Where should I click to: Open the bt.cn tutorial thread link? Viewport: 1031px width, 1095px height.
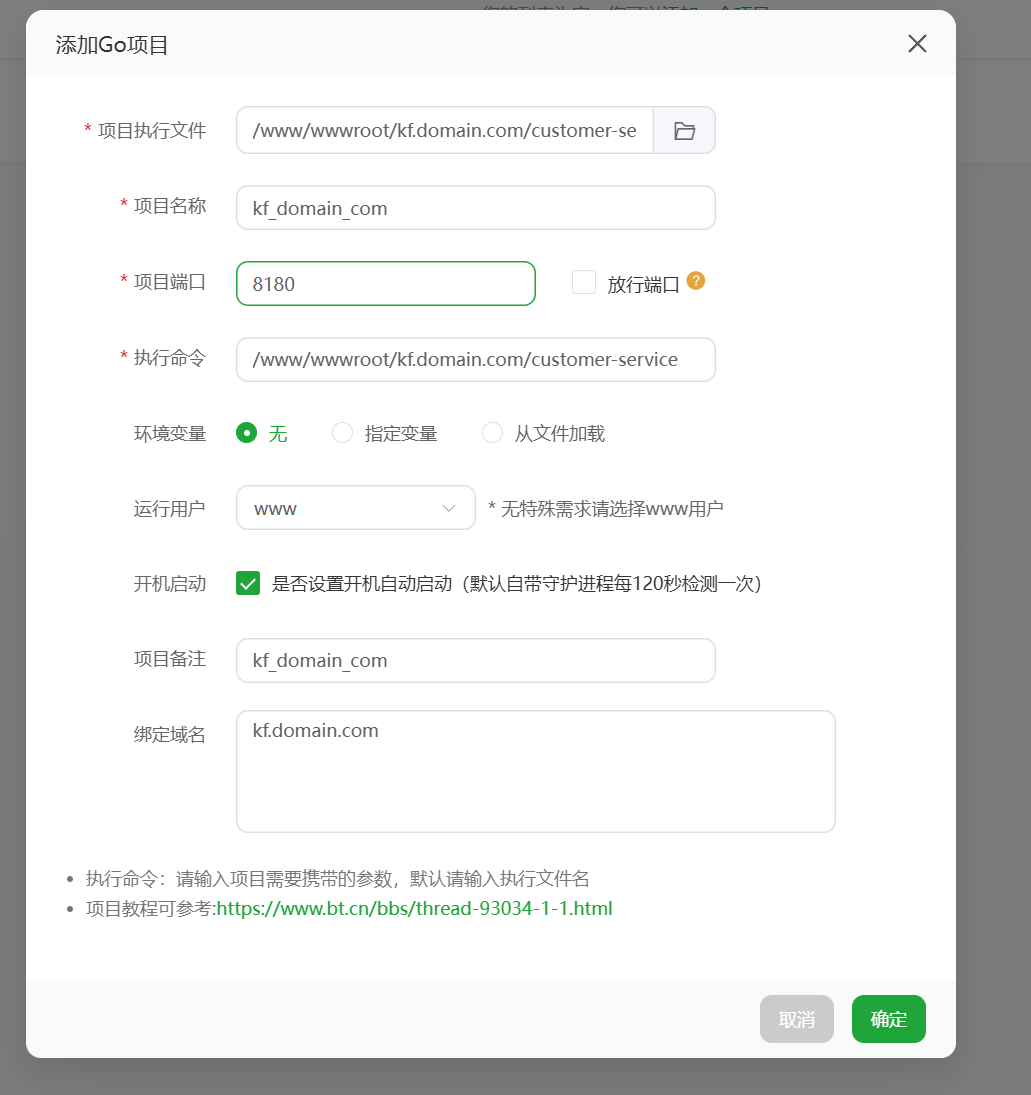point(414,909)
